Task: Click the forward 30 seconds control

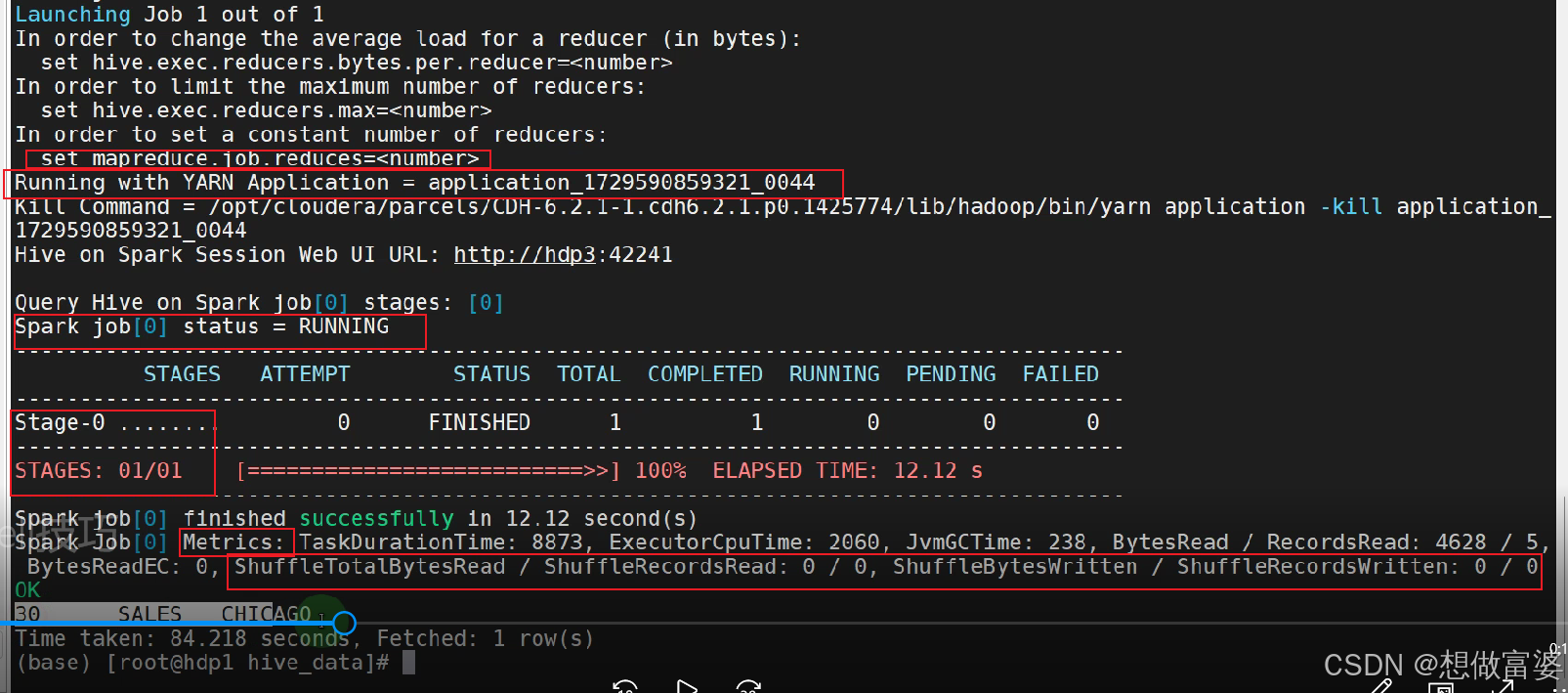Action: tap(748, 687)
